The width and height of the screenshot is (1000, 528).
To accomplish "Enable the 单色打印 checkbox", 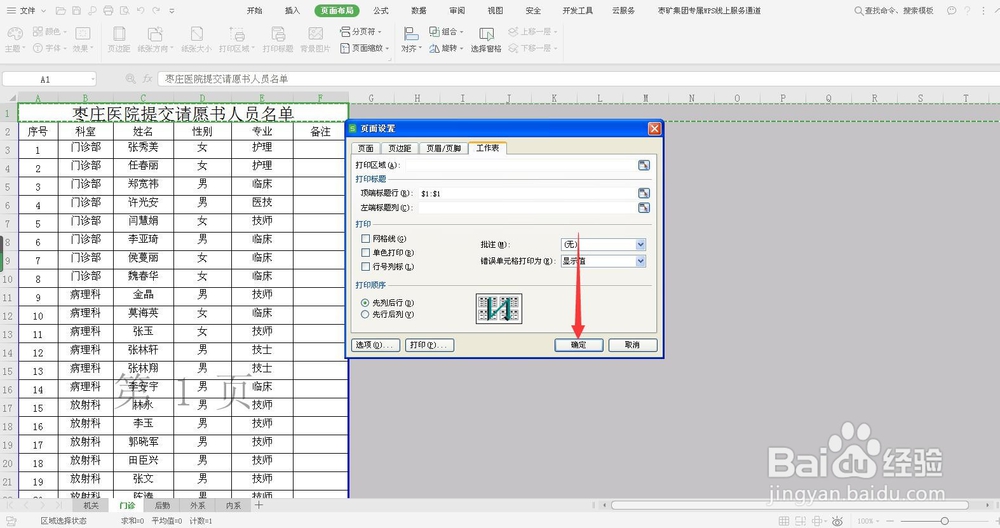I will (x=365, y=253).
